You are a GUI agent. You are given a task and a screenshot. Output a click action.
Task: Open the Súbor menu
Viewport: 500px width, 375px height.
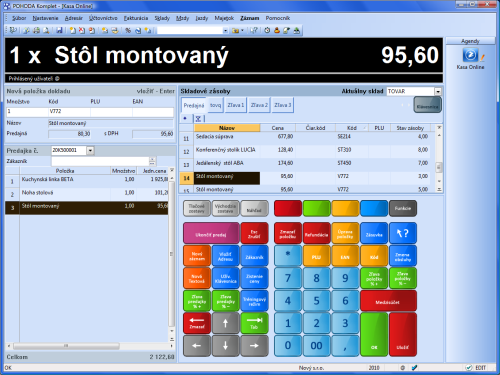tap(19, 18)
